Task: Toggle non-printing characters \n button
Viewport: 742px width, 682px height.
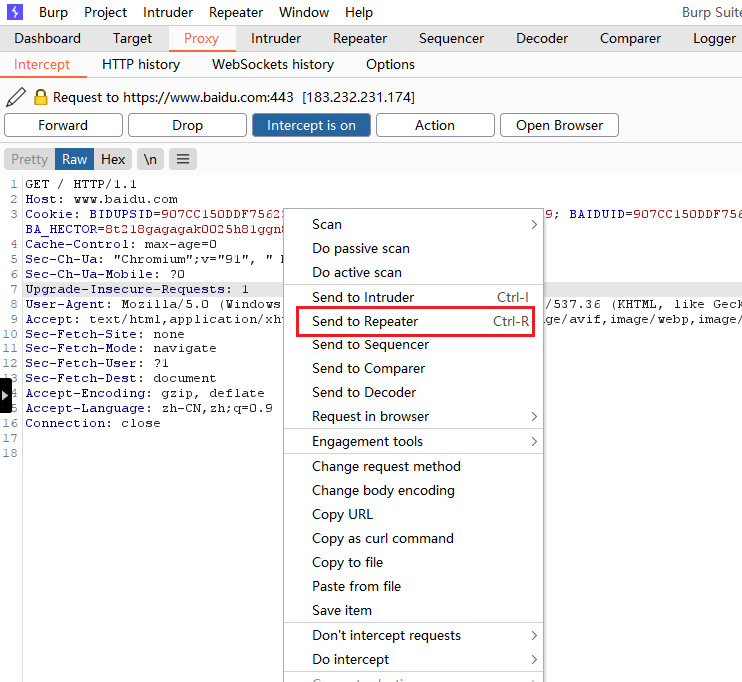Action: 150,159
